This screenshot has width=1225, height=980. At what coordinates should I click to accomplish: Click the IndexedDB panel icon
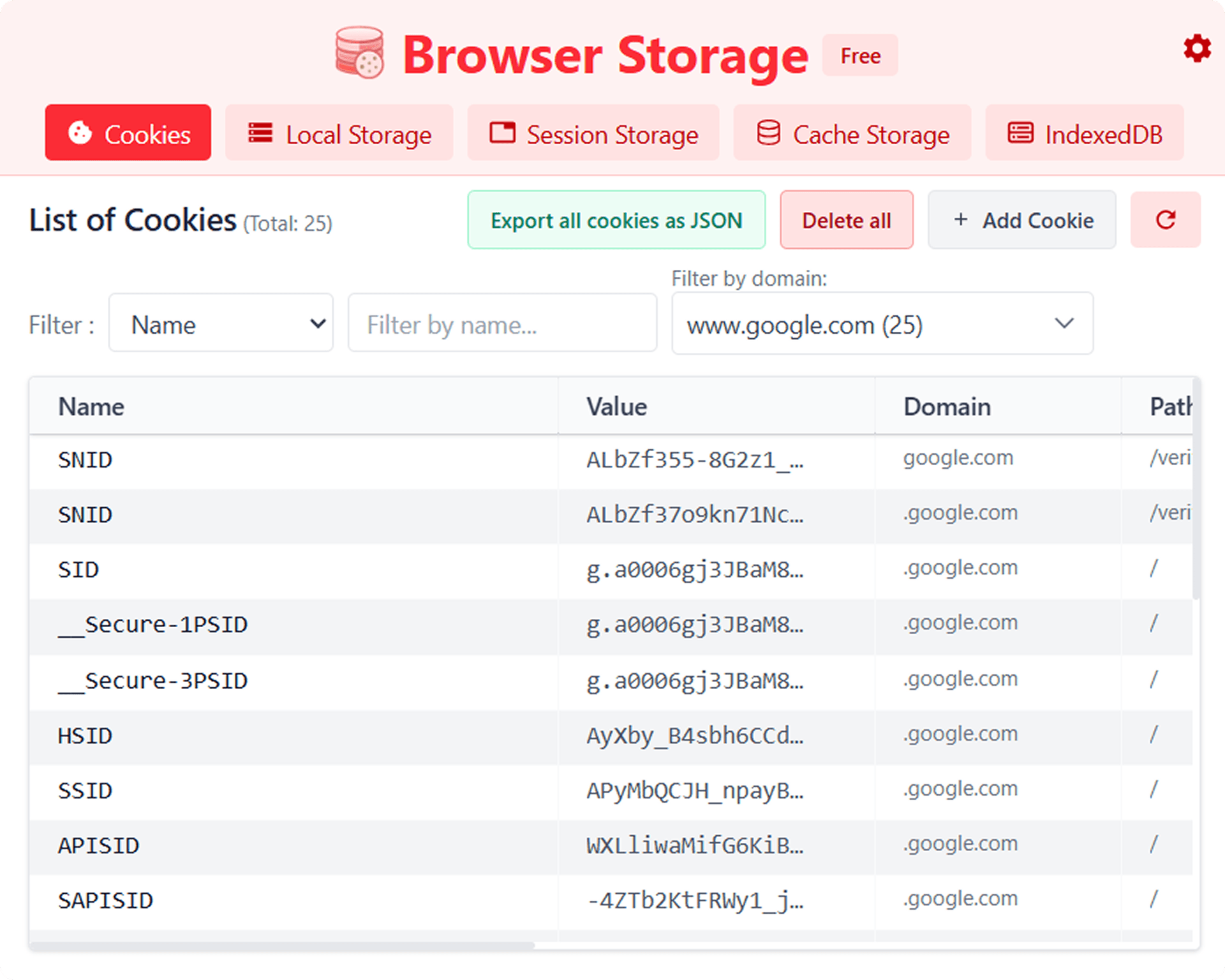1021,133
